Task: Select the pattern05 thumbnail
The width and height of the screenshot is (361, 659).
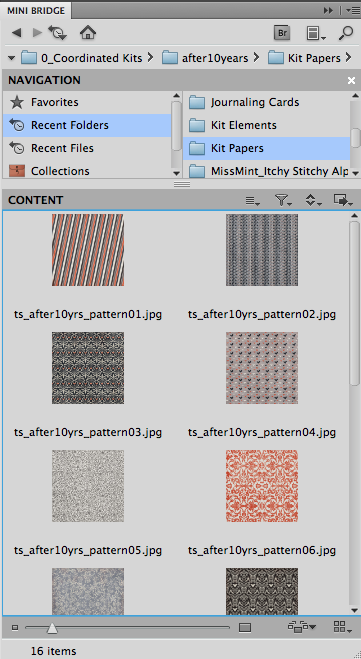Action: (88, 486)
